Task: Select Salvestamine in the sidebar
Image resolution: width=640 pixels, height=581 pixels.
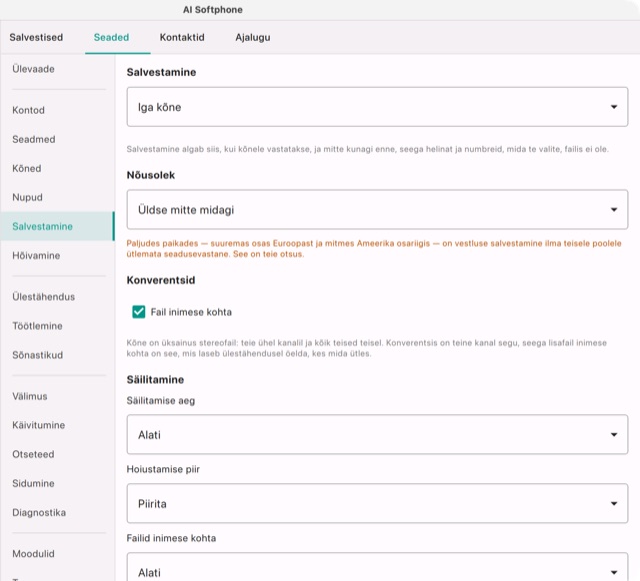Action: pyautogui.click(x=58, y=226)
